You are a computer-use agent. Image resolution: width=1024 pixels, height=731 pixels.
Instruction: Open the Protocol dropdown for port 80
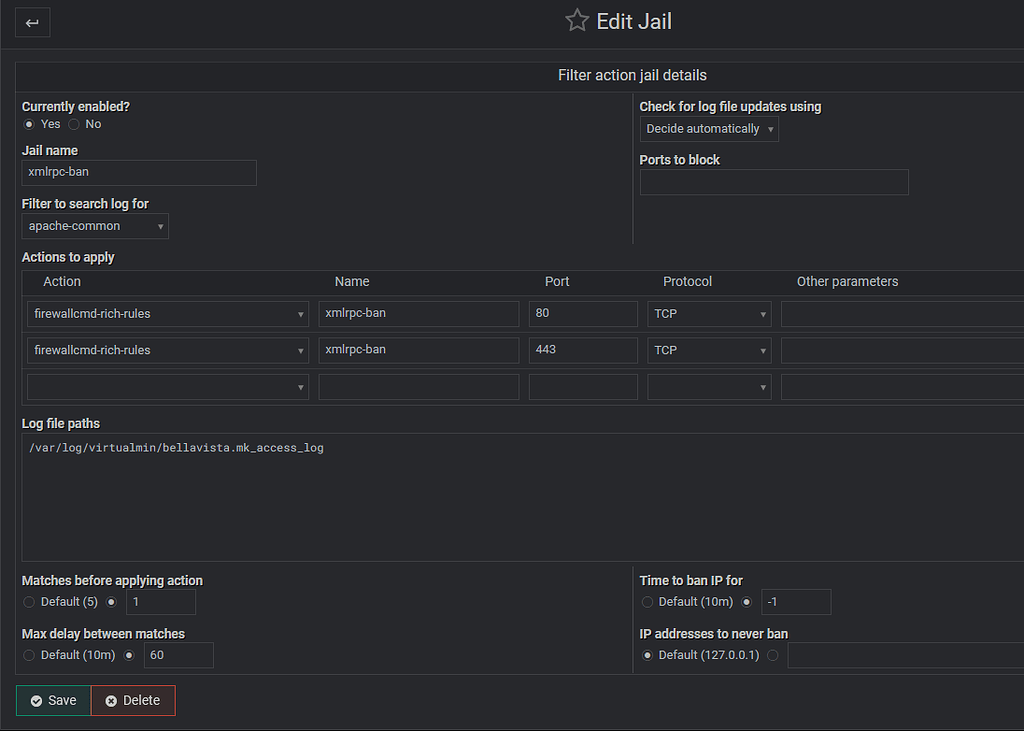(709, 314)
